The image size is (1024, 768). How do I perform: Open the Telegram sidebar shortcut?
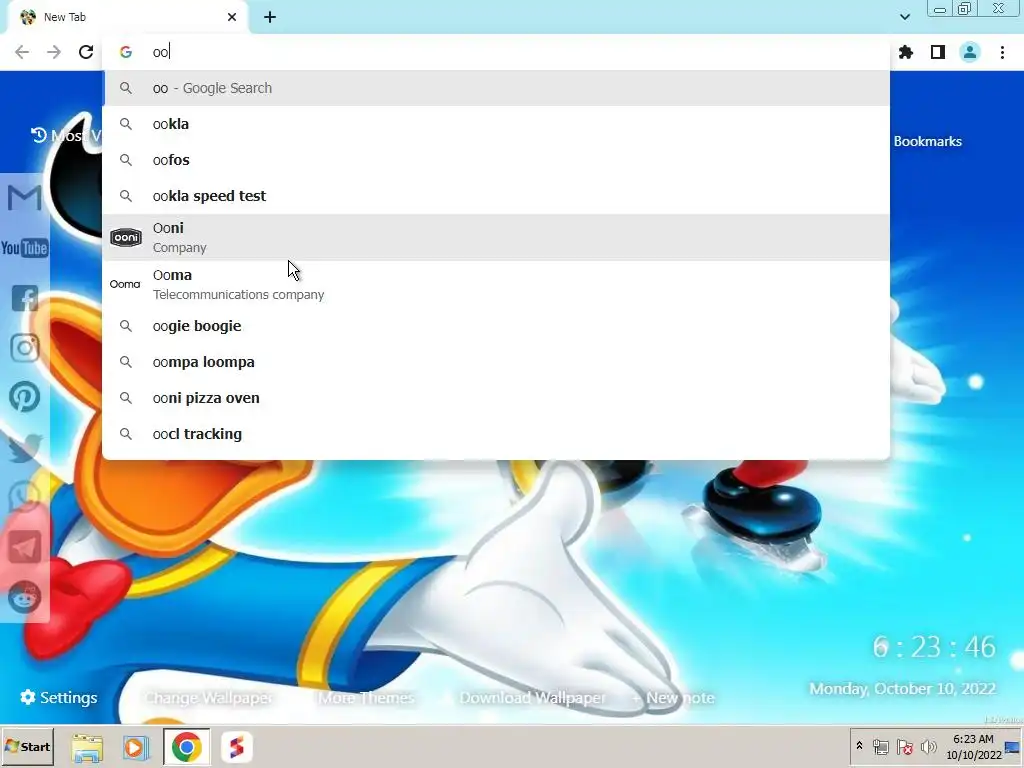[x=25, y=547]
